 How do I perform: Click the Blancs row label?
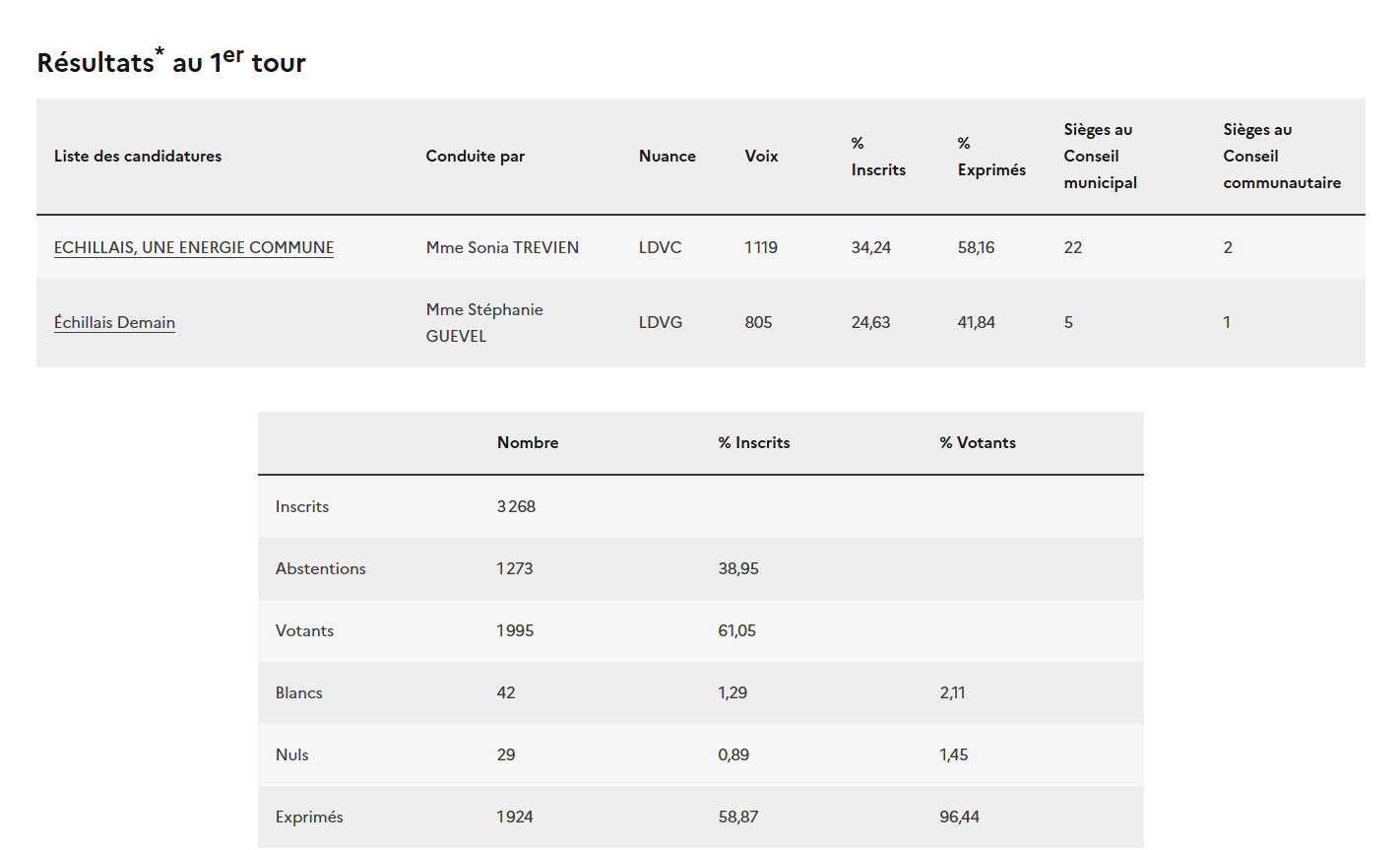(299, 692)
